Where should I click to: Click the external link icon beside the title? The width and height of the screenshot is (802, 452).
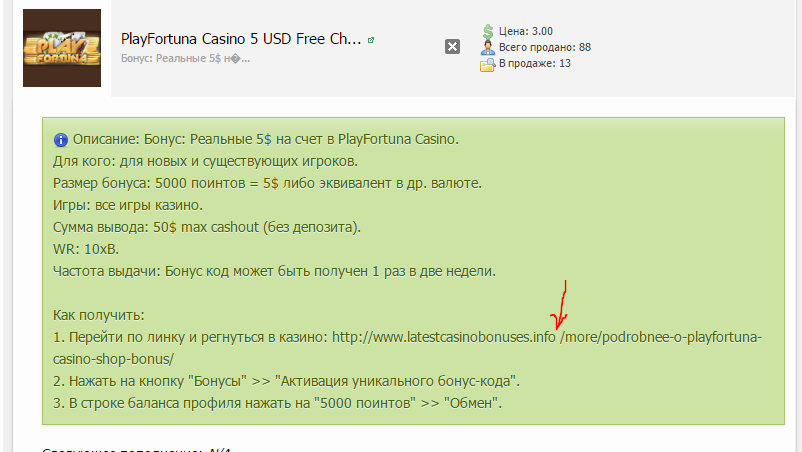click(x=371, y=40)
